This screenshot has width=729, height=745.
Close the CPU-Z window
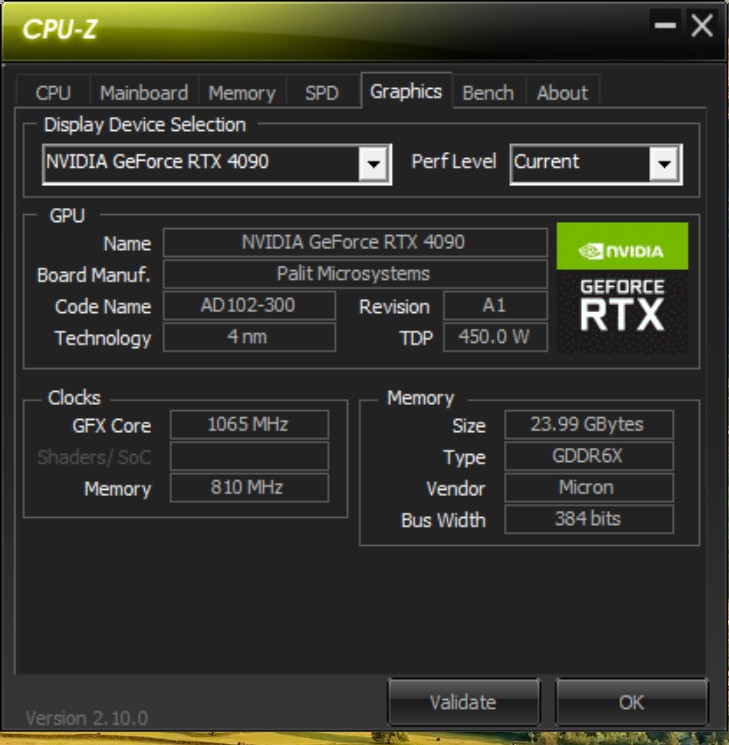701,26
